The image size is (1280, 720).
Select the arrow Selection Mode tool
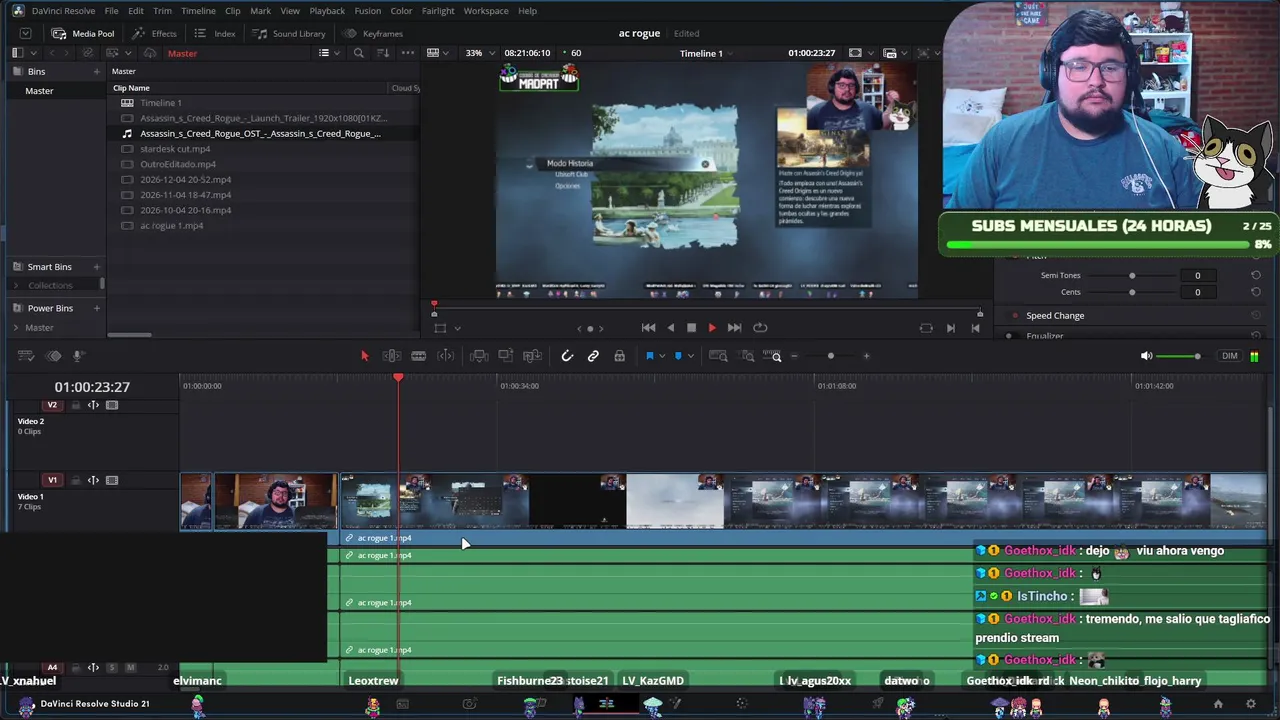(x=364, y=356)
